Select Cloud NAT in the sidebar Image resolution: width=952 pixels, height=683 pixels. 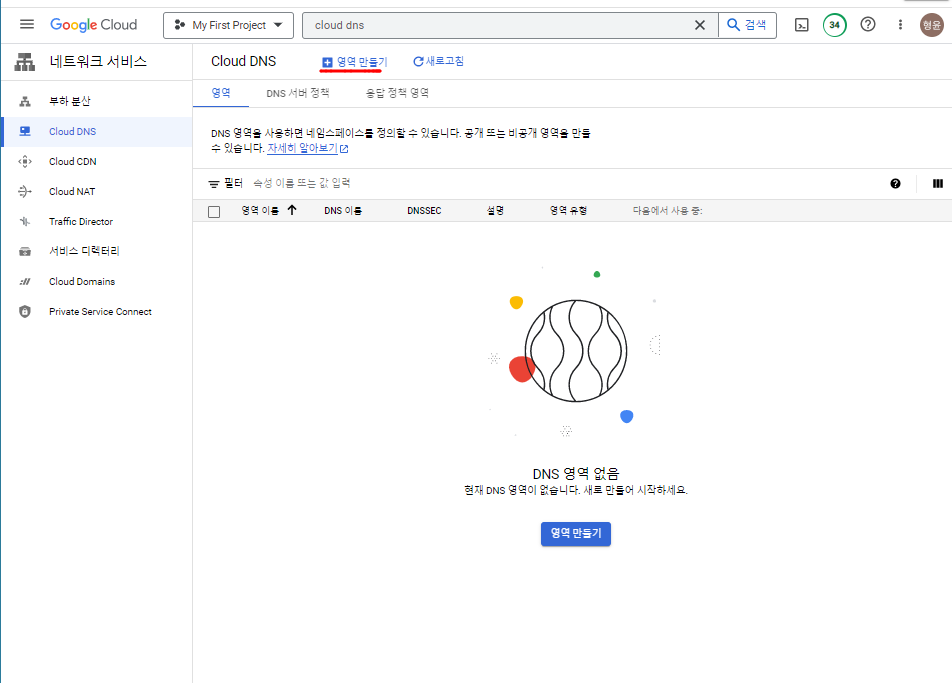(x=72, y=191)
